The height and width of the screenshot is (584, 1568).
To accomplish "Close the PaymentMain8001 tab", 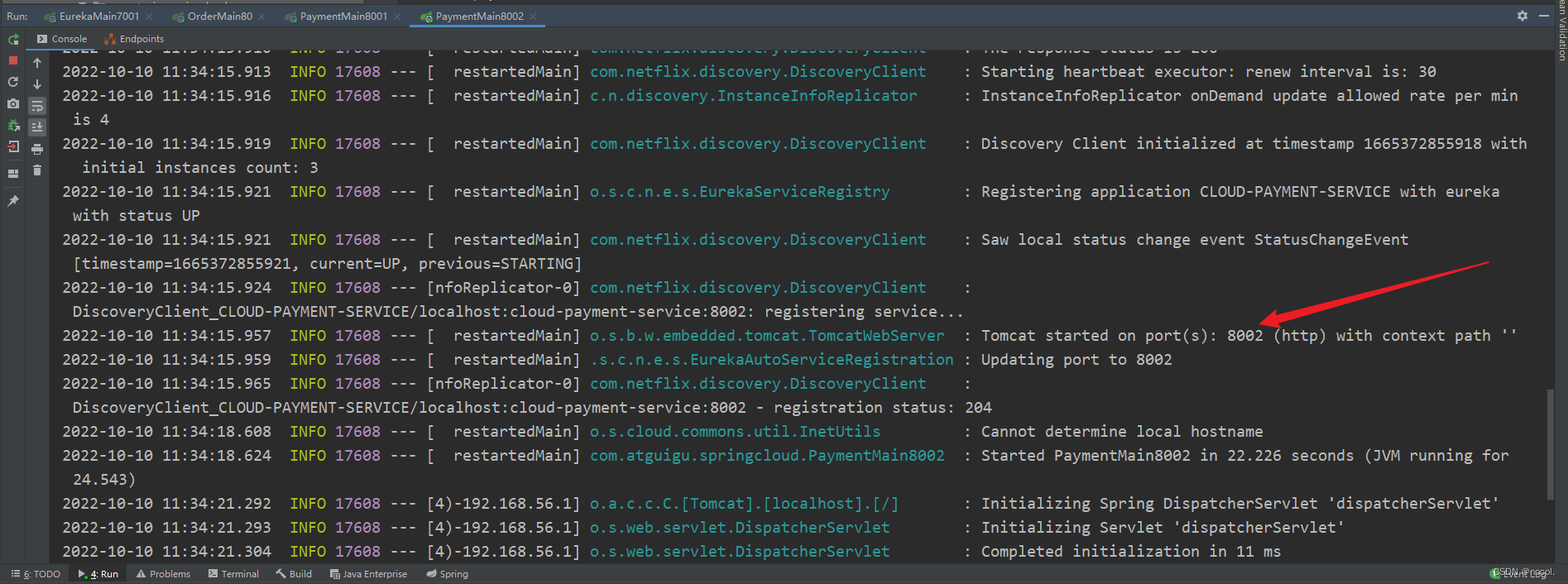I will tap(397, 17).
